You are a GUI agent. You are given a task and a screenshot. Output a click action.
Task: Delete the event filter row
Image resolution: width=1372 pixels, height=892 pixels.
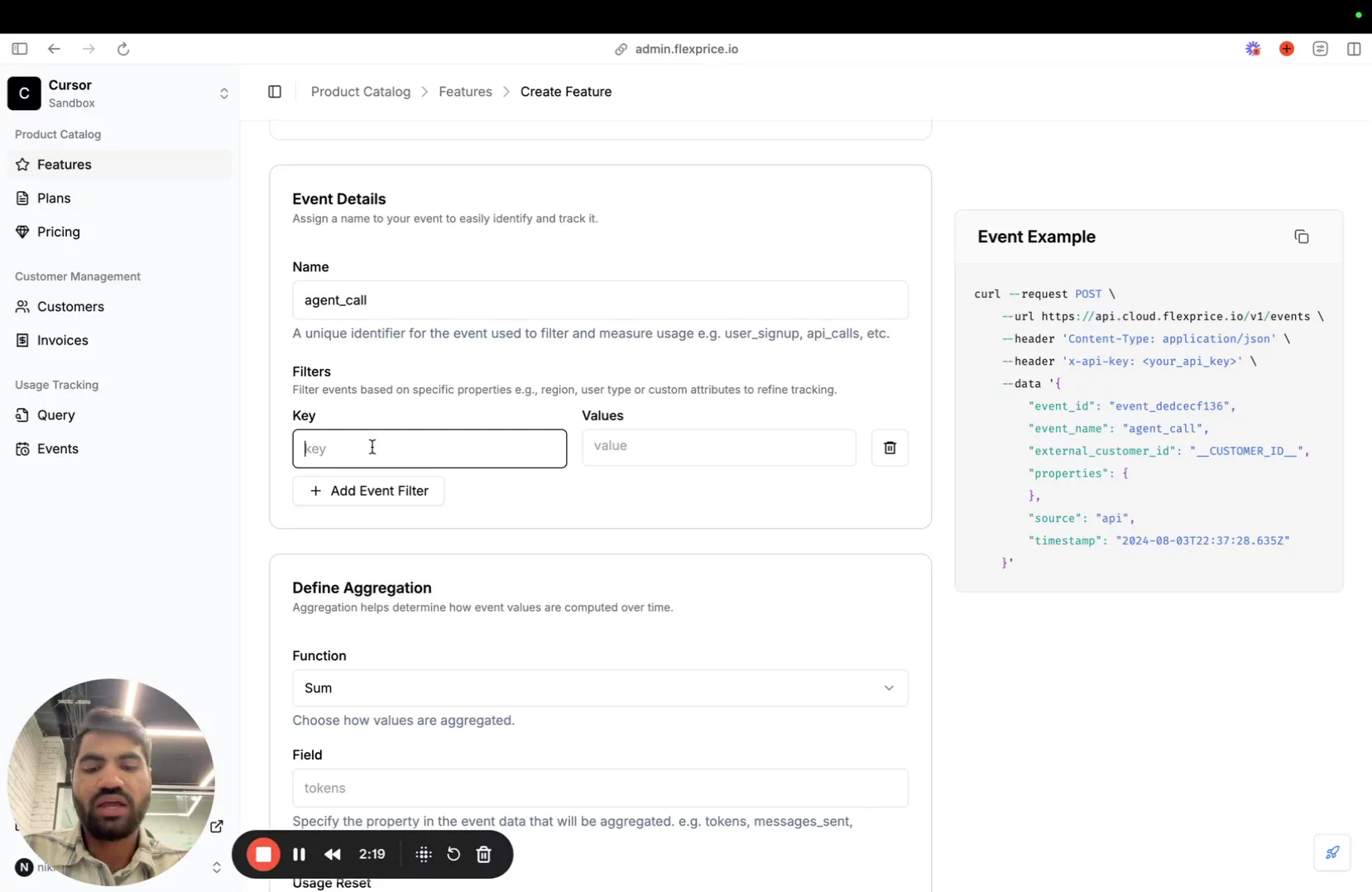(x=890, y=448)
